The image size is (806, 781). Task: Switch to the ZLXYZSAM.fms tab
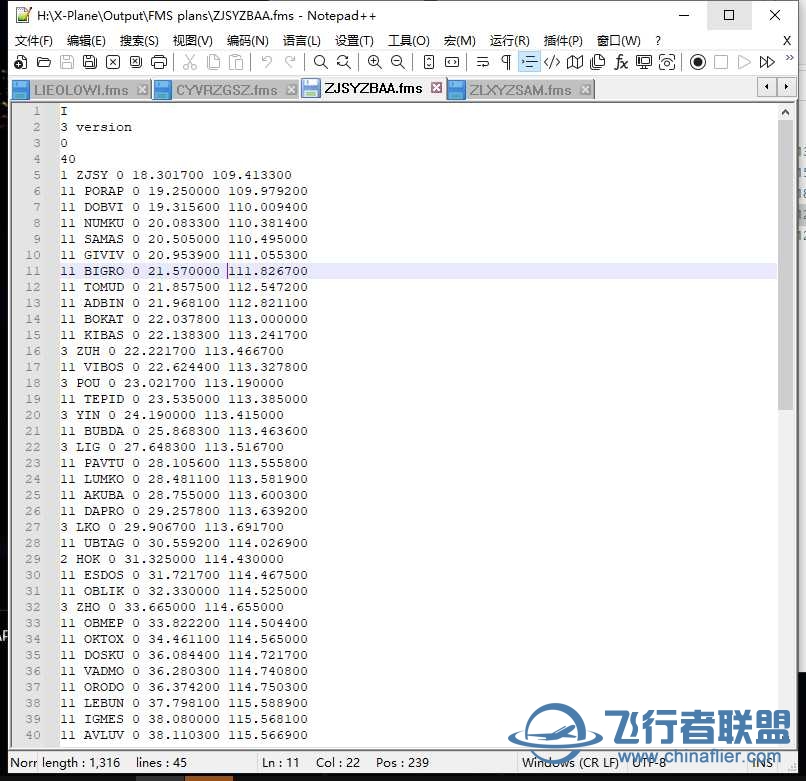520,90
